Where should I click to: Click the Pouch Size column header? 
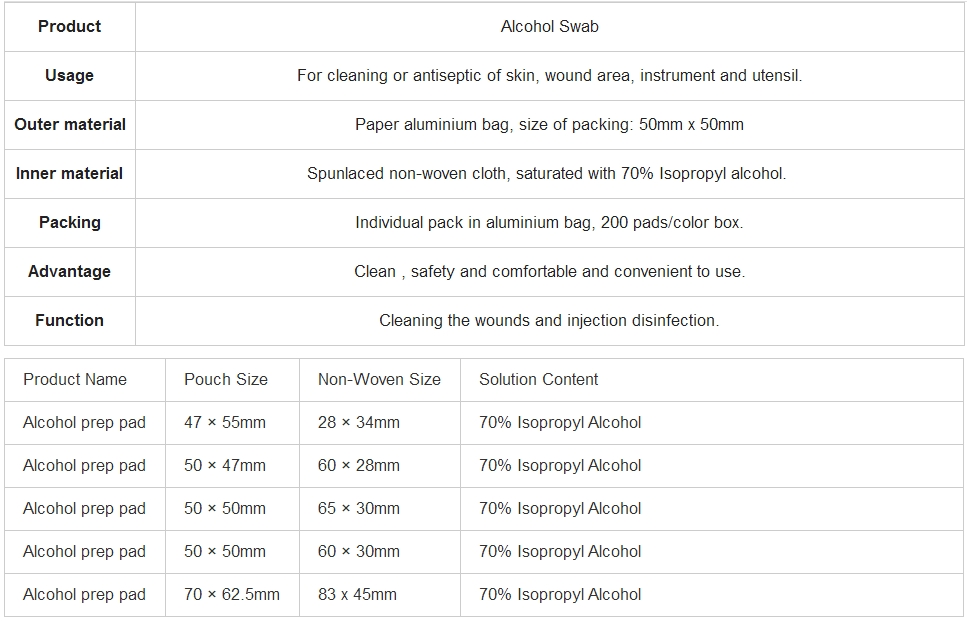226,379
